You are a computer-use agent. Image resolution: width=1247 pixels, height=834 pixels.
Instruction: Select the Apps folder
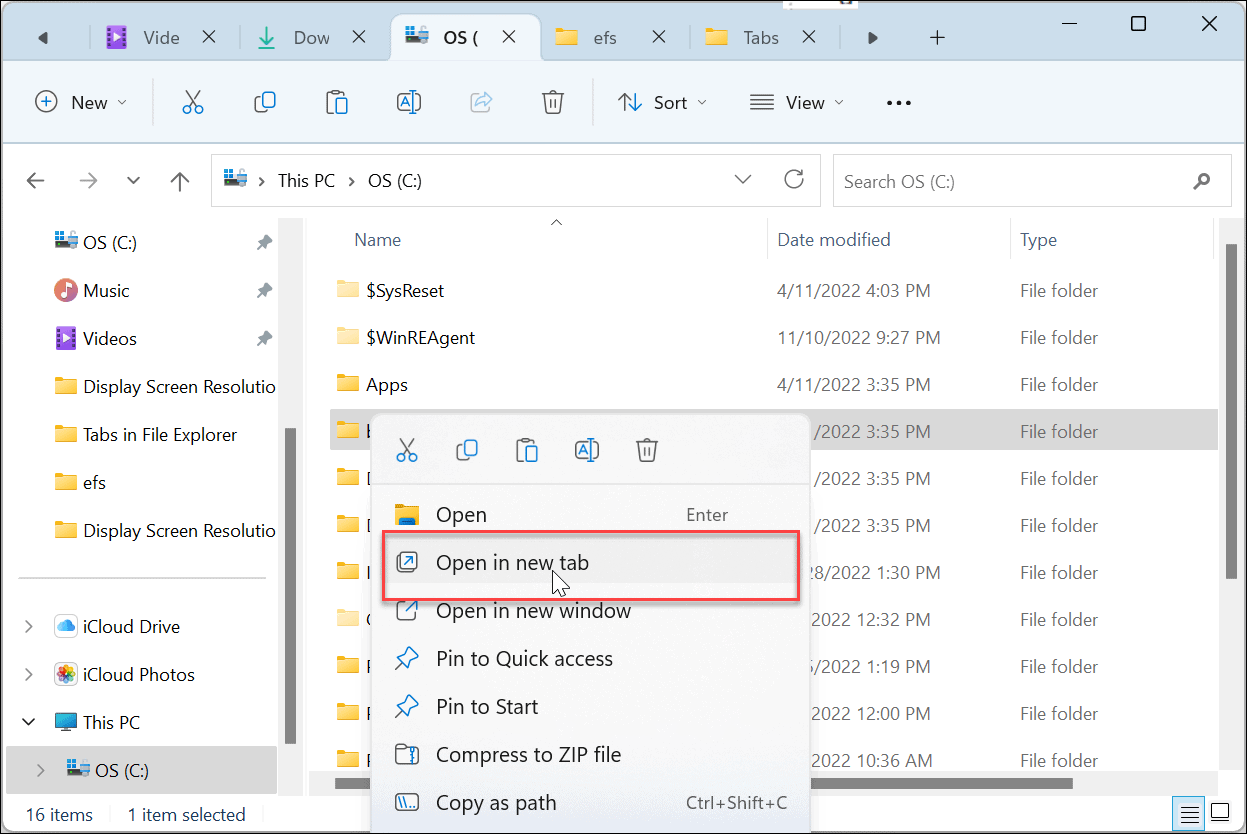pyautogui.click(x=387, y=385)
